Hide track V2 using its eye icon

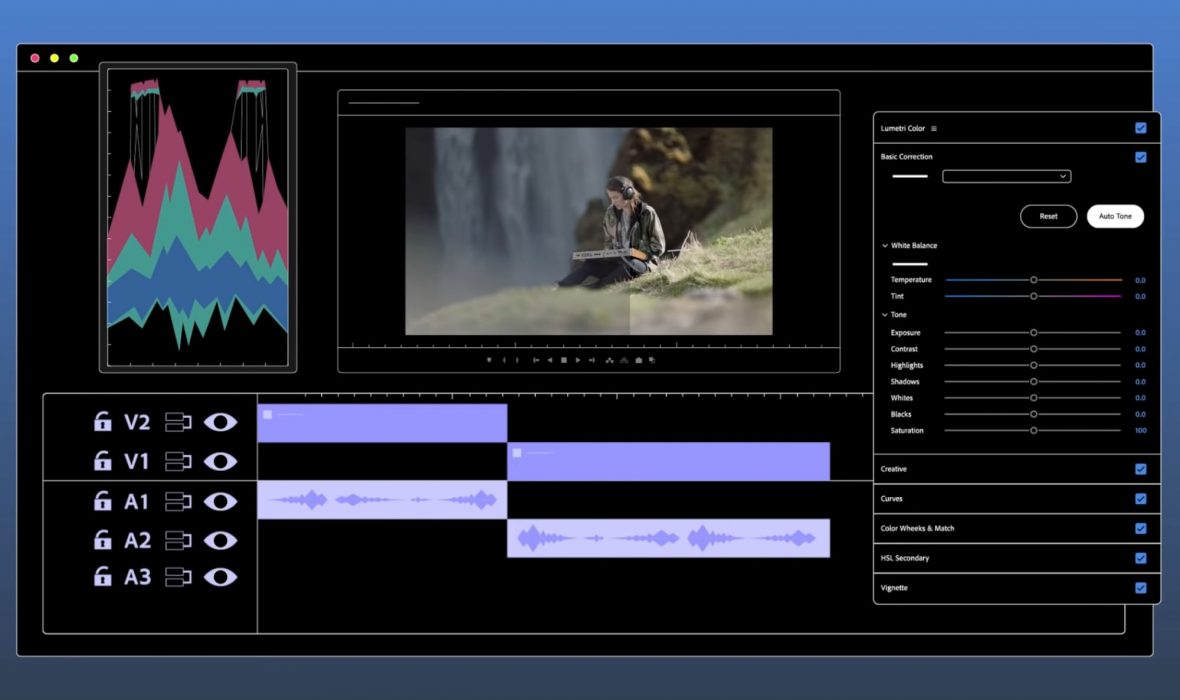click(220, 422)
